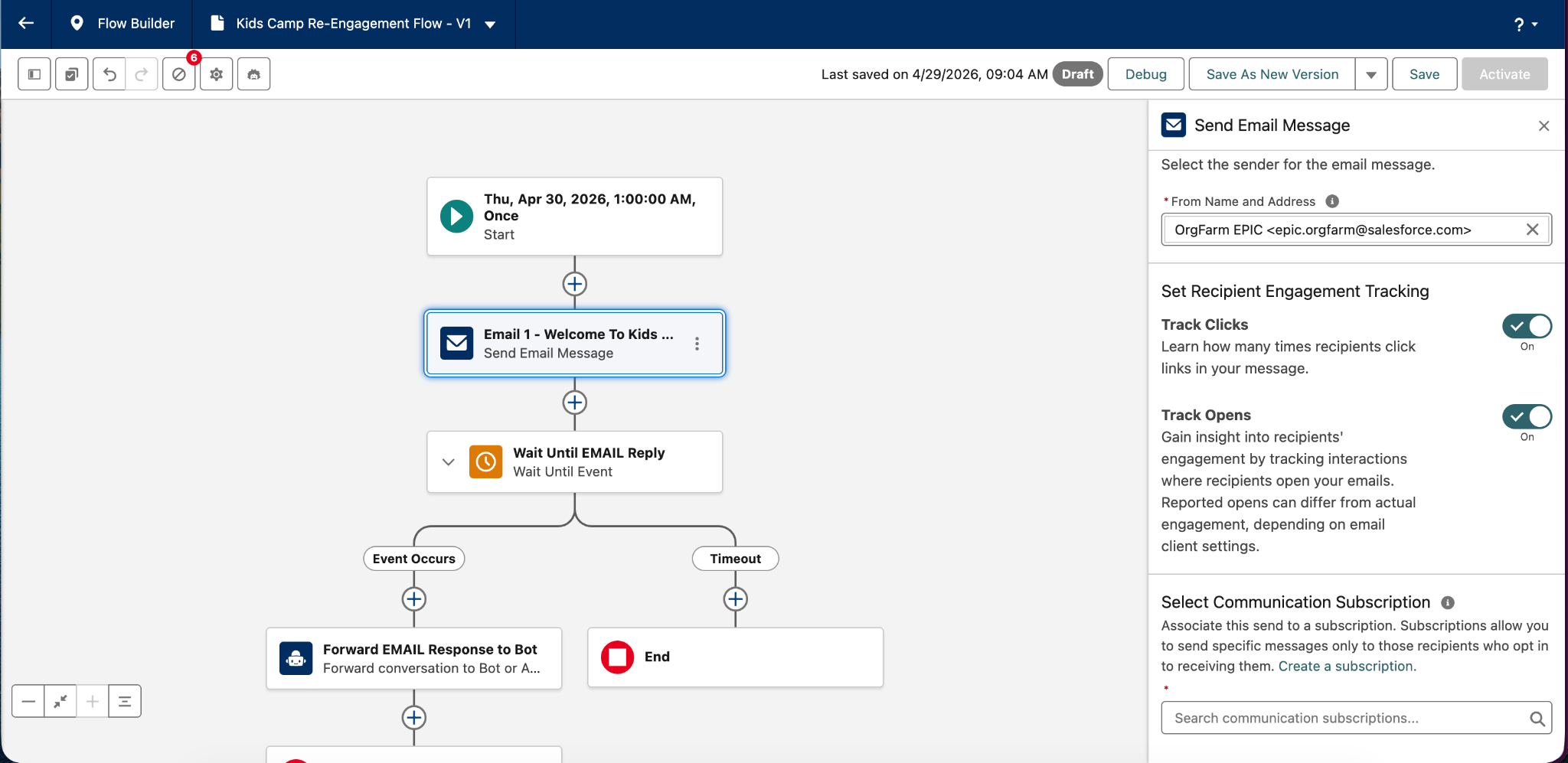Open the flow name dropdown arrow
This screenshot has width=1568, height=763.
point(490,24)
